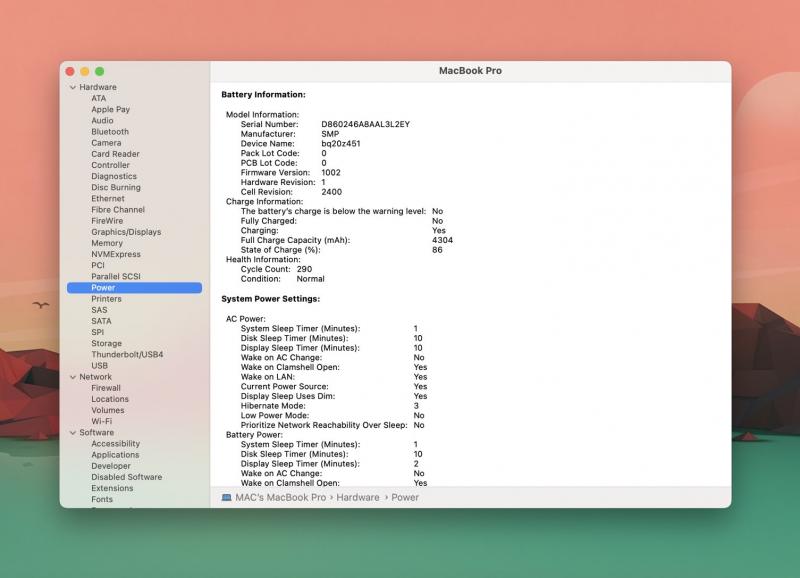Select Controller in the sidebar

click(111, 165)
